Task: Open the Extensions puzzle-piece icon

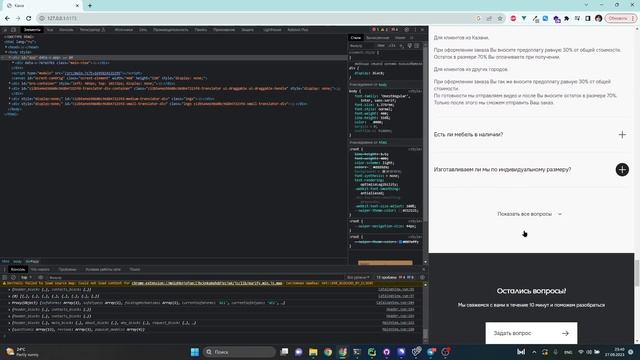Action: pyautogui.click(x=567, y=18)
